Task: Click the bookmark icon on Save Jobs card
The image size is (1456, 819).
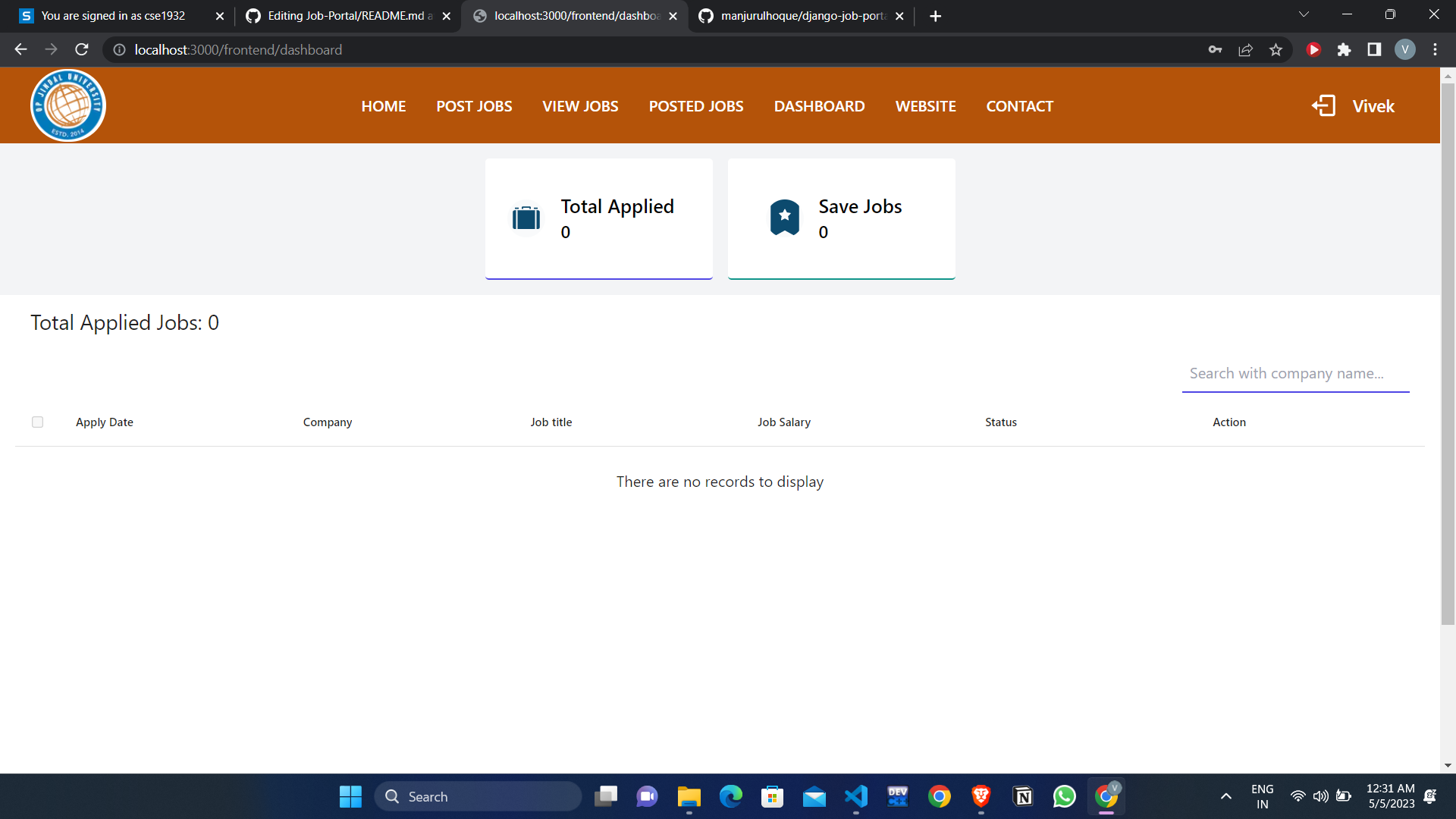Action: 784,218
